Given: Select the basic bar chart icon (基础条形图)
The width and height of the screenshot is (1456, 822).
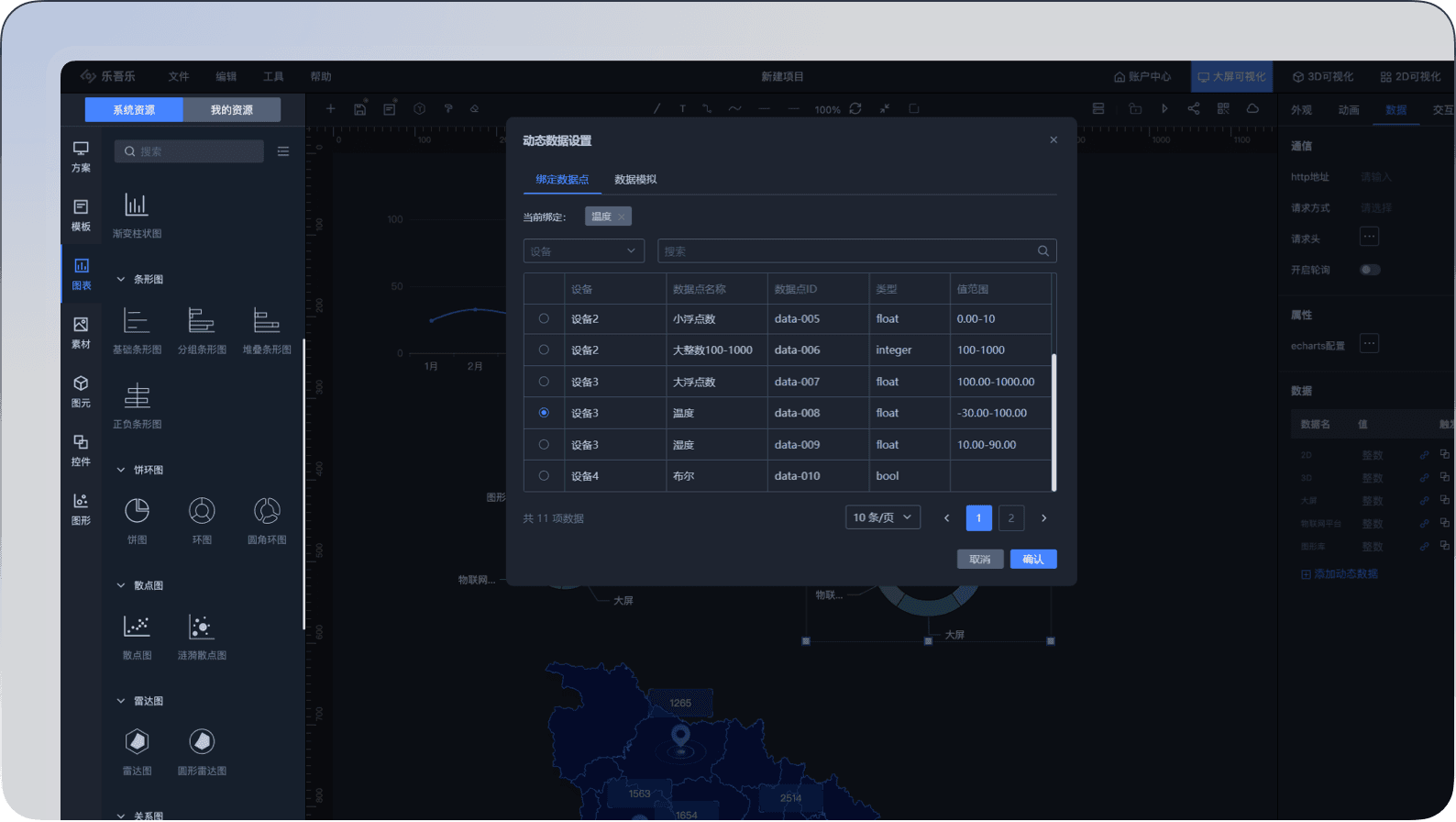Looking at the screenshot, I should (x=137, y=322).
